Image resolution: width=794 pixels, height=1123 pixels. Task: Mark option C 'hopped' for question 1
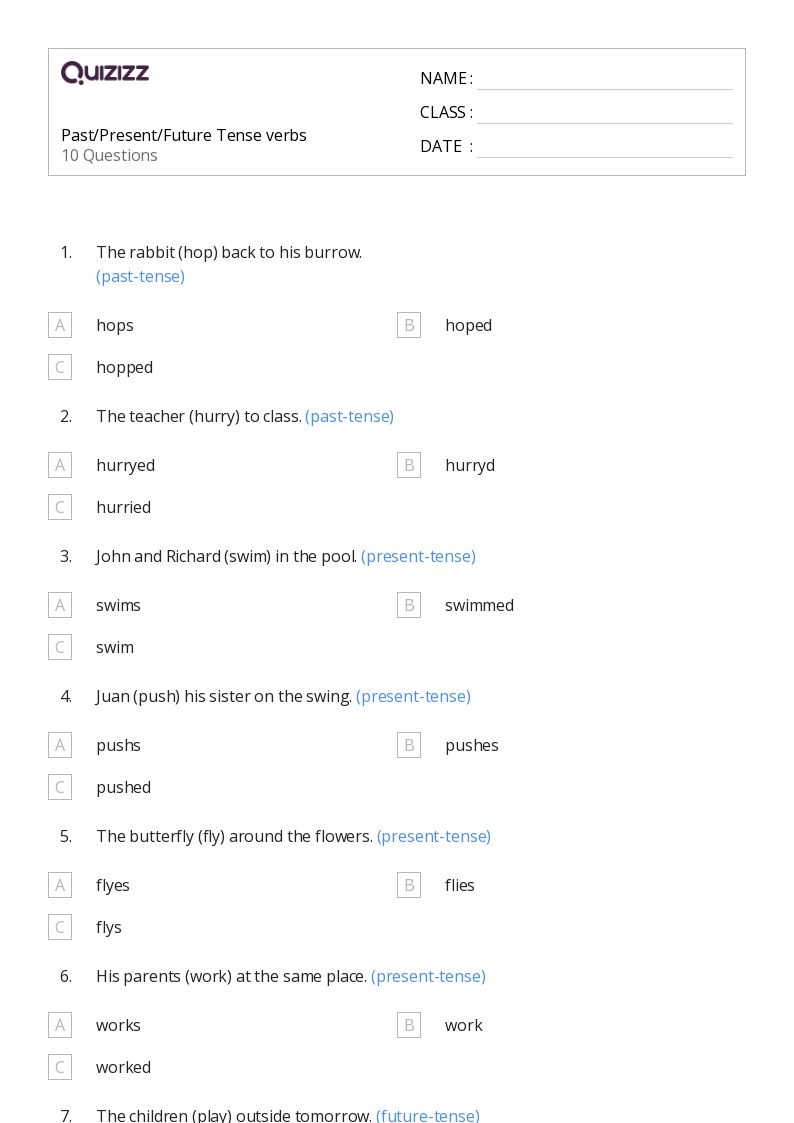(60, 367)
